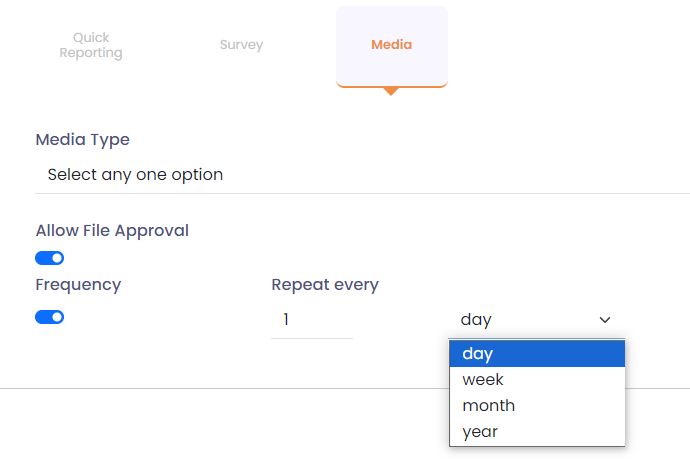
Task: Click the orange pointer beneath the Media tab
Action: [391, 91]
